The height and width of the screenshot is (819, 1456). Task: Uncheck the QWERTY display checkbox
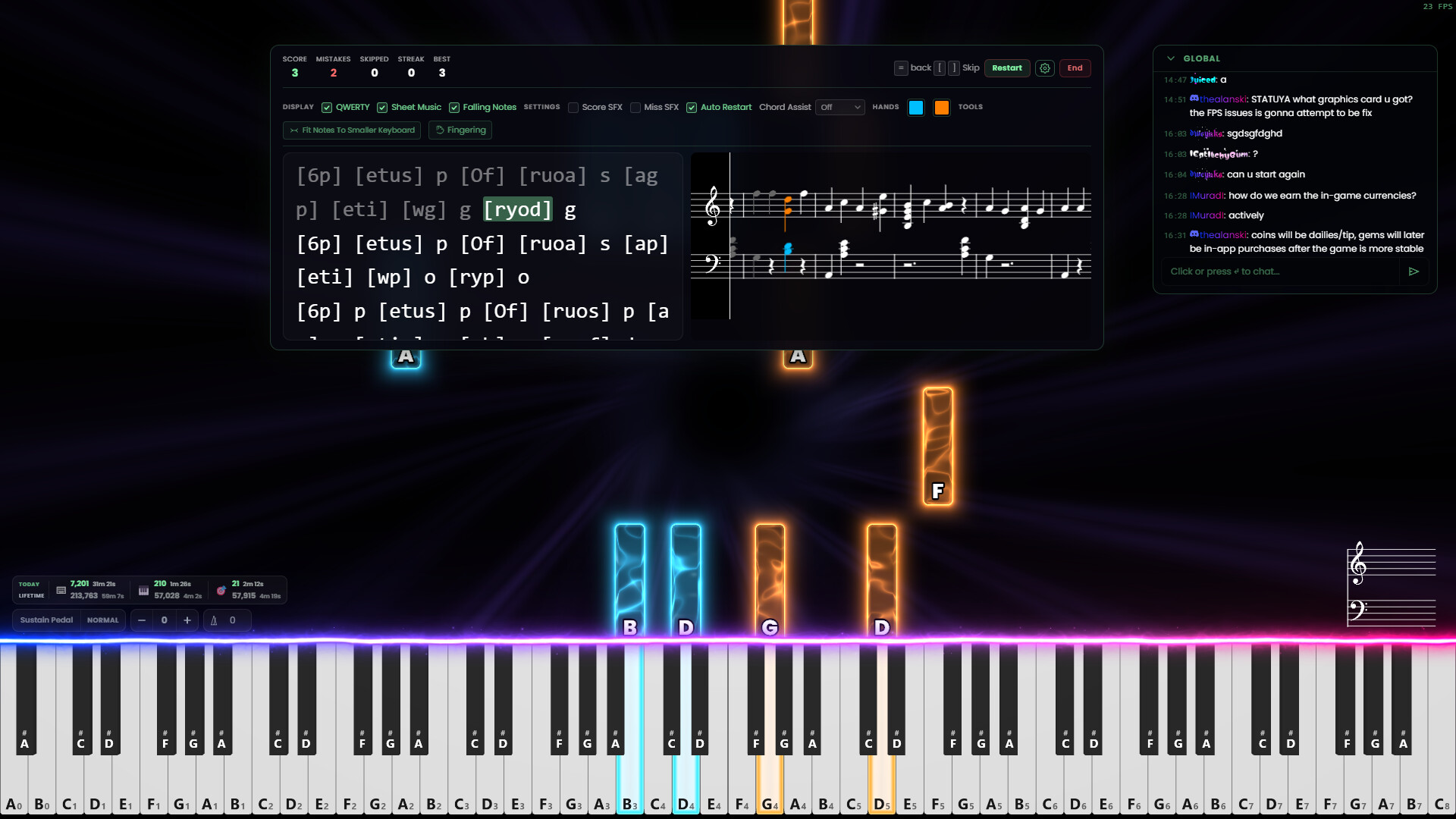[x=327, y=108]
